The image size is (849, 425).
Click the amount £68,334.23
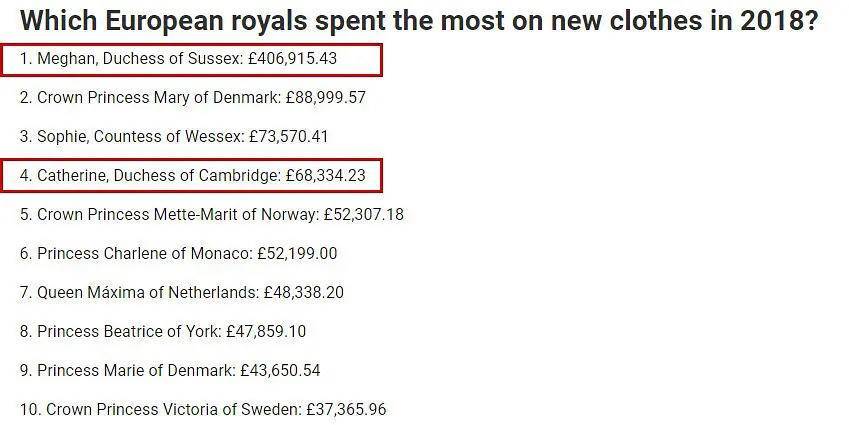click(326, 176)
